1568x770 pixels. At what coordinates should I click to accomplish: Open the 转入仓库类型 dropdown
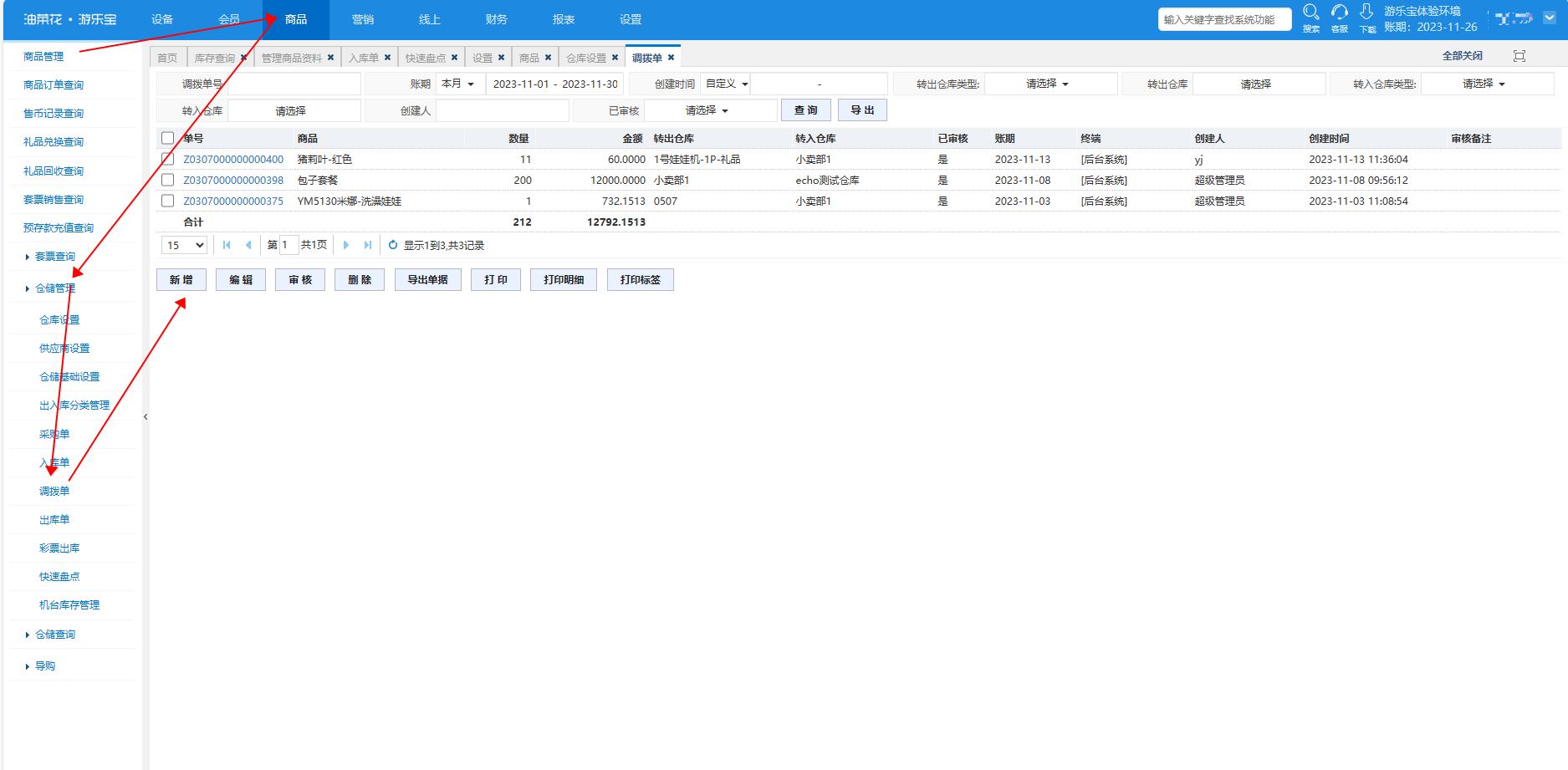pyautogui.click(x=1487, y=84)
